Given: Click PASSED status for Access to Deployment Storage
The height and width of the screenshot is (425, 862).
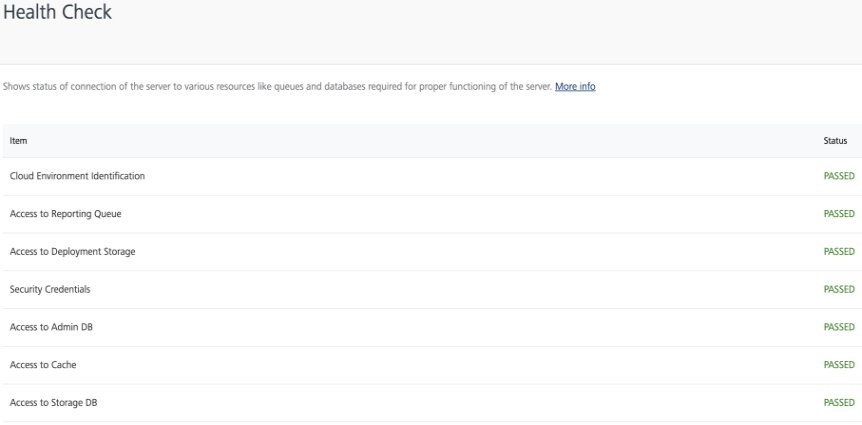Looking at the screenshot, I should pos(837,251).
